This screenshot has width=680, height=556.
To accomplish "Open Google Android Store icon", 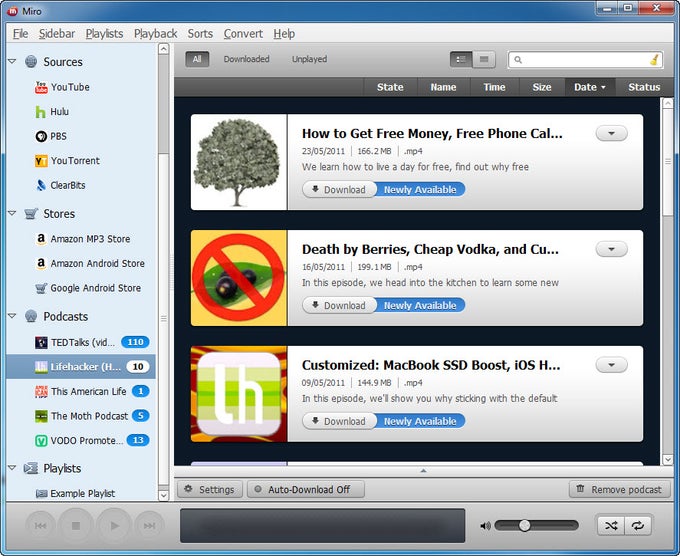I will (41, 288).
